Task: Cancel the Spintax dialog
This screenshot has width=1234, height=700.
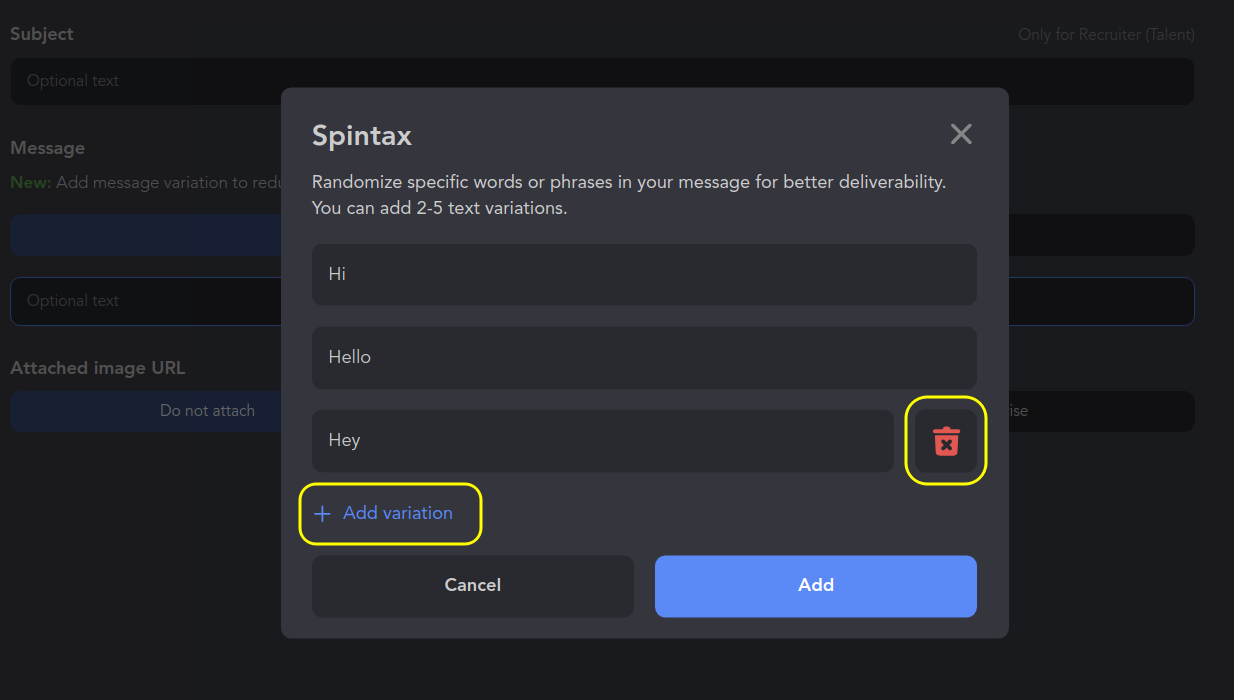Action: click(x=472, y=586)
